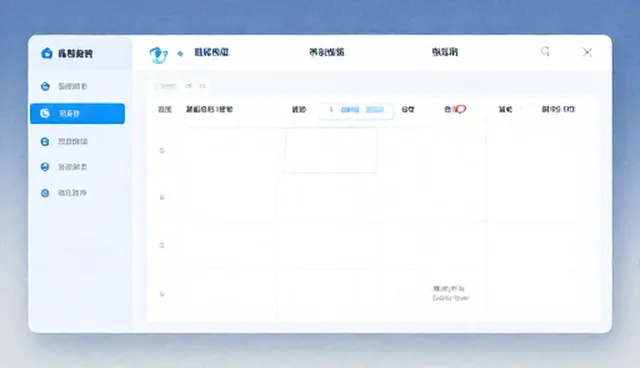Select the first table row marker
The width and height of the screenshot is (640, 368).
162,151
